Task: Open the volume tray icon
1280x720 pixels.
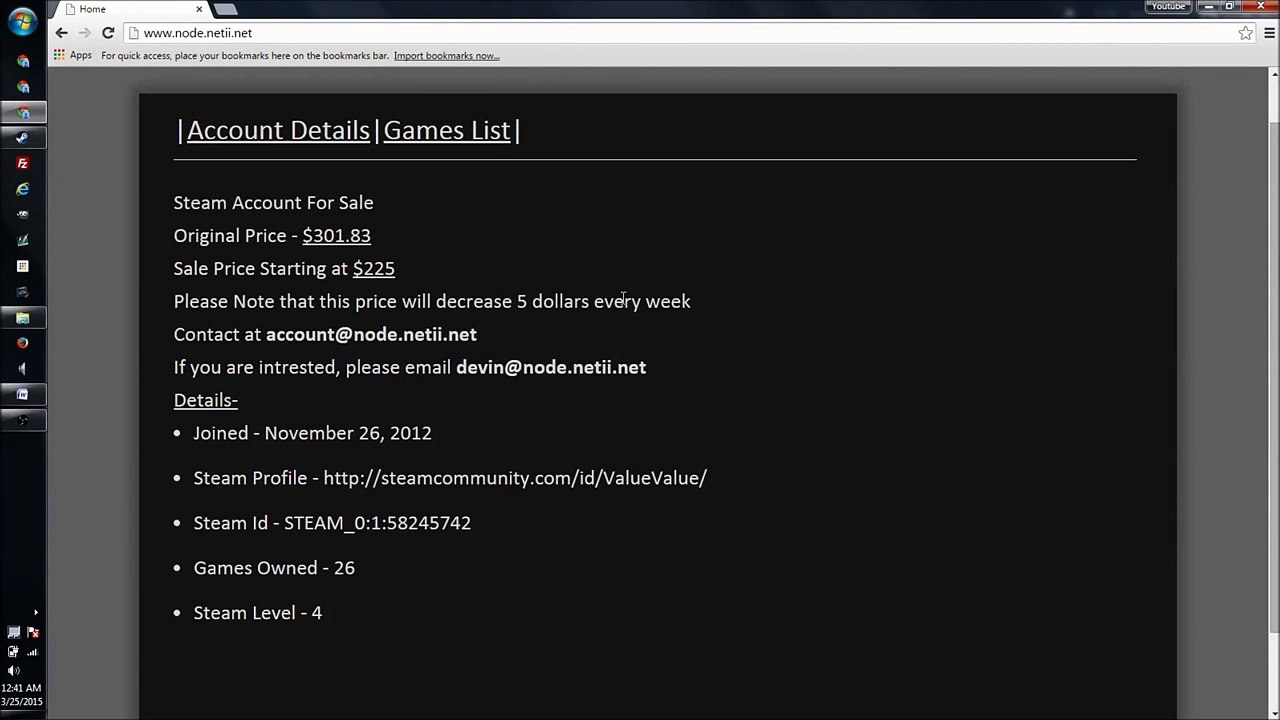Action: [x=13, y=671]
